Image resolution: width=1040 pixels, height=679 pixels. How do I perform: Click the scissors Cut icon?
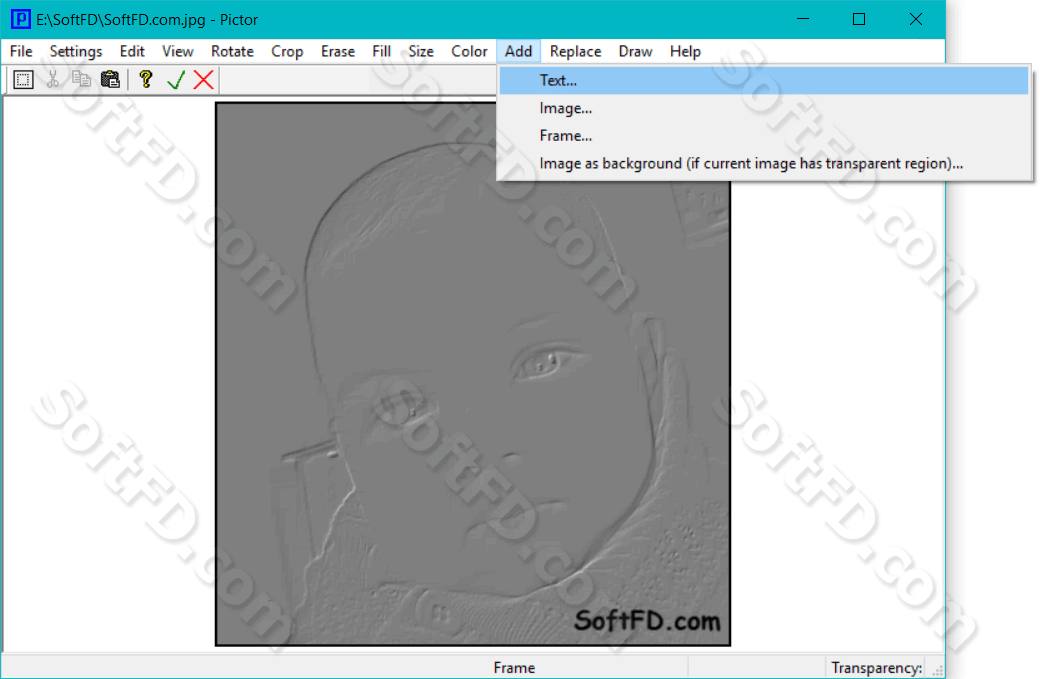coord(52,80)
